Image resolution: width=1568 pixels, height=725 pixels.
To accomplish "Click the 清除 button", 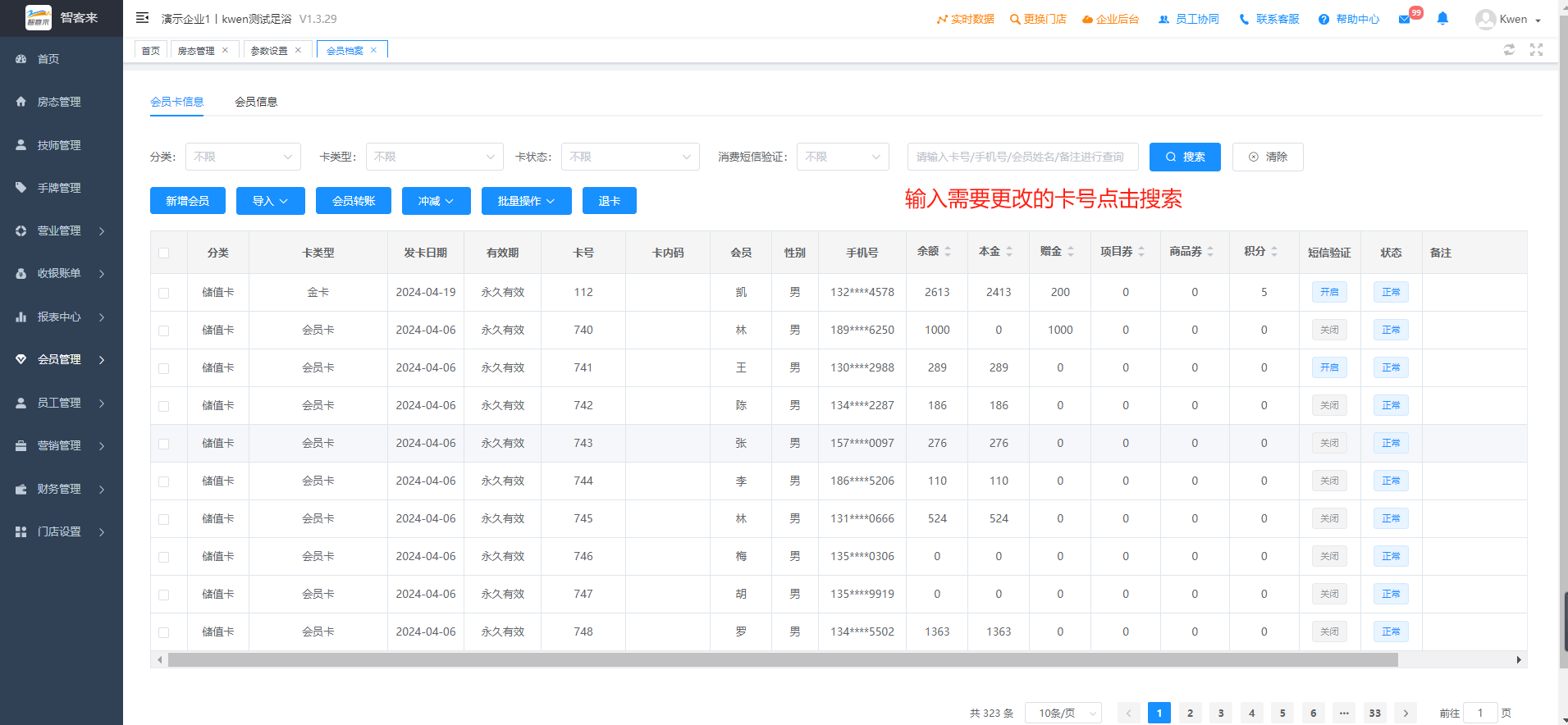I will point(1268,157).
